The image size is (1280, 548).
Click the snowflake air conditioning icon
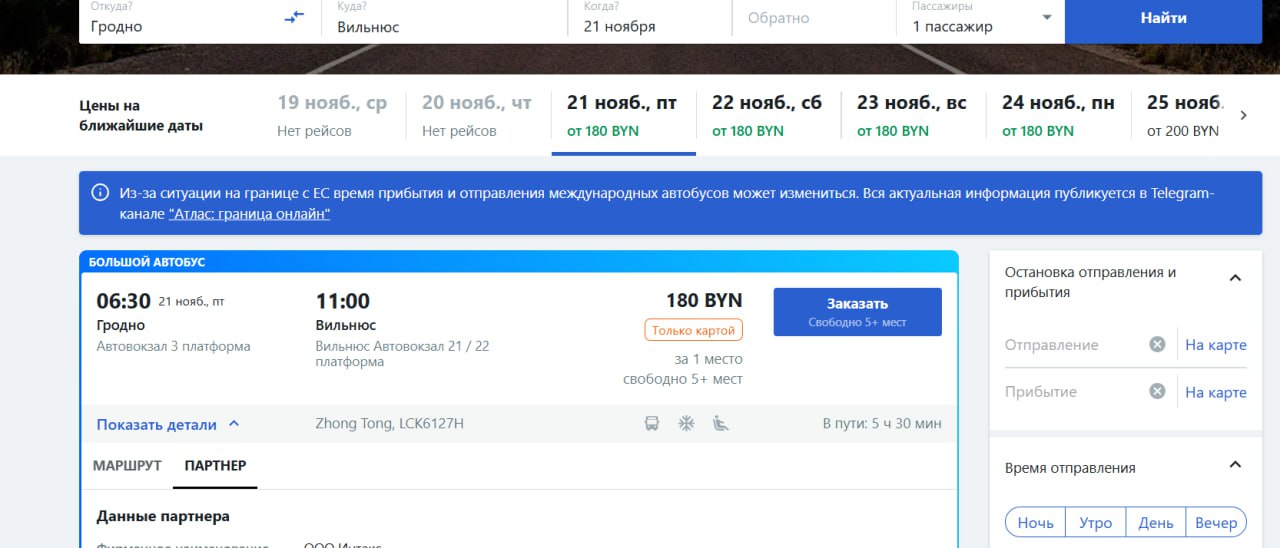coord(686,424)
